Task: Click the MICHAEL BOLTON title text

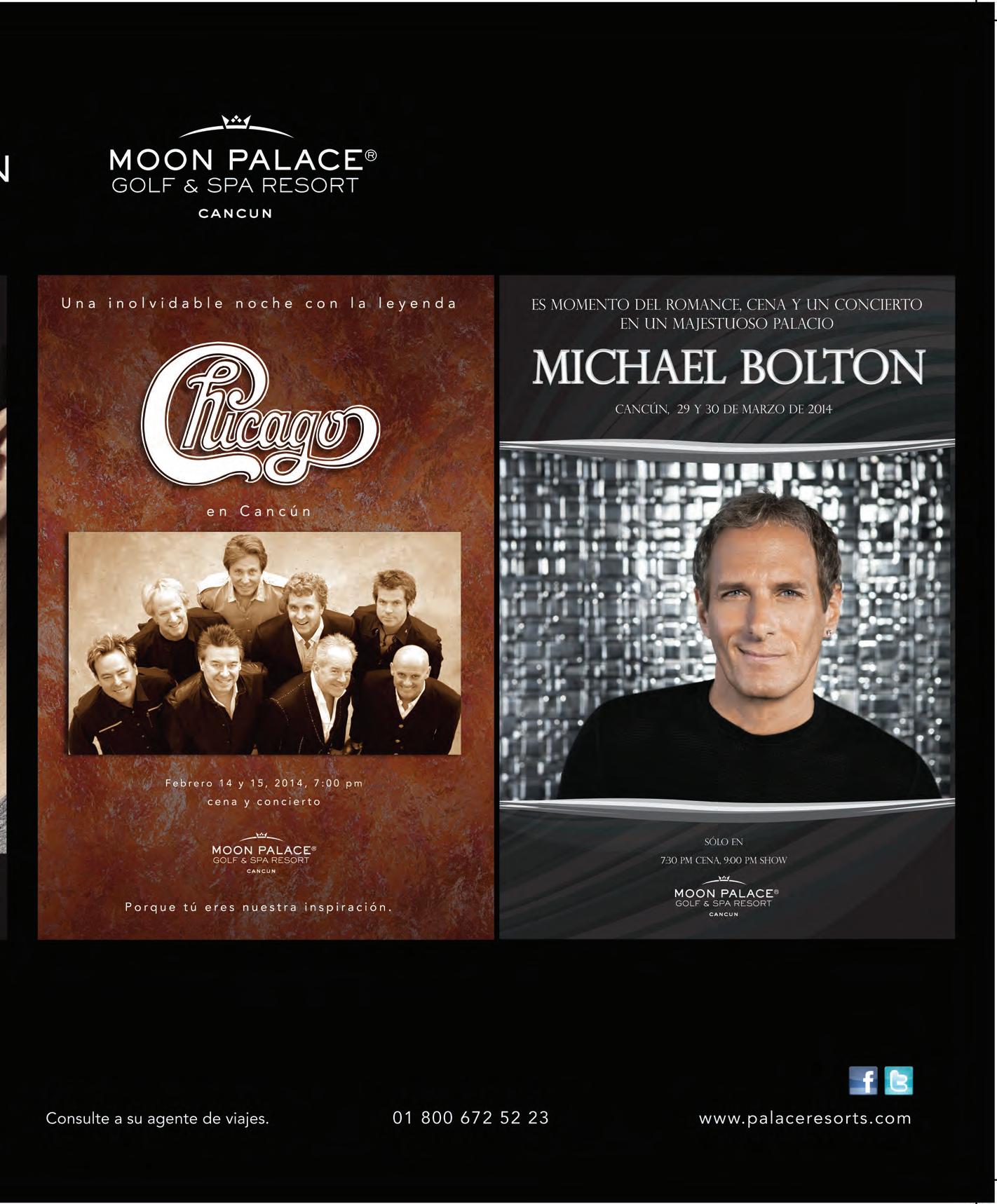Action: pyautogui.click(x=728, y=367)
